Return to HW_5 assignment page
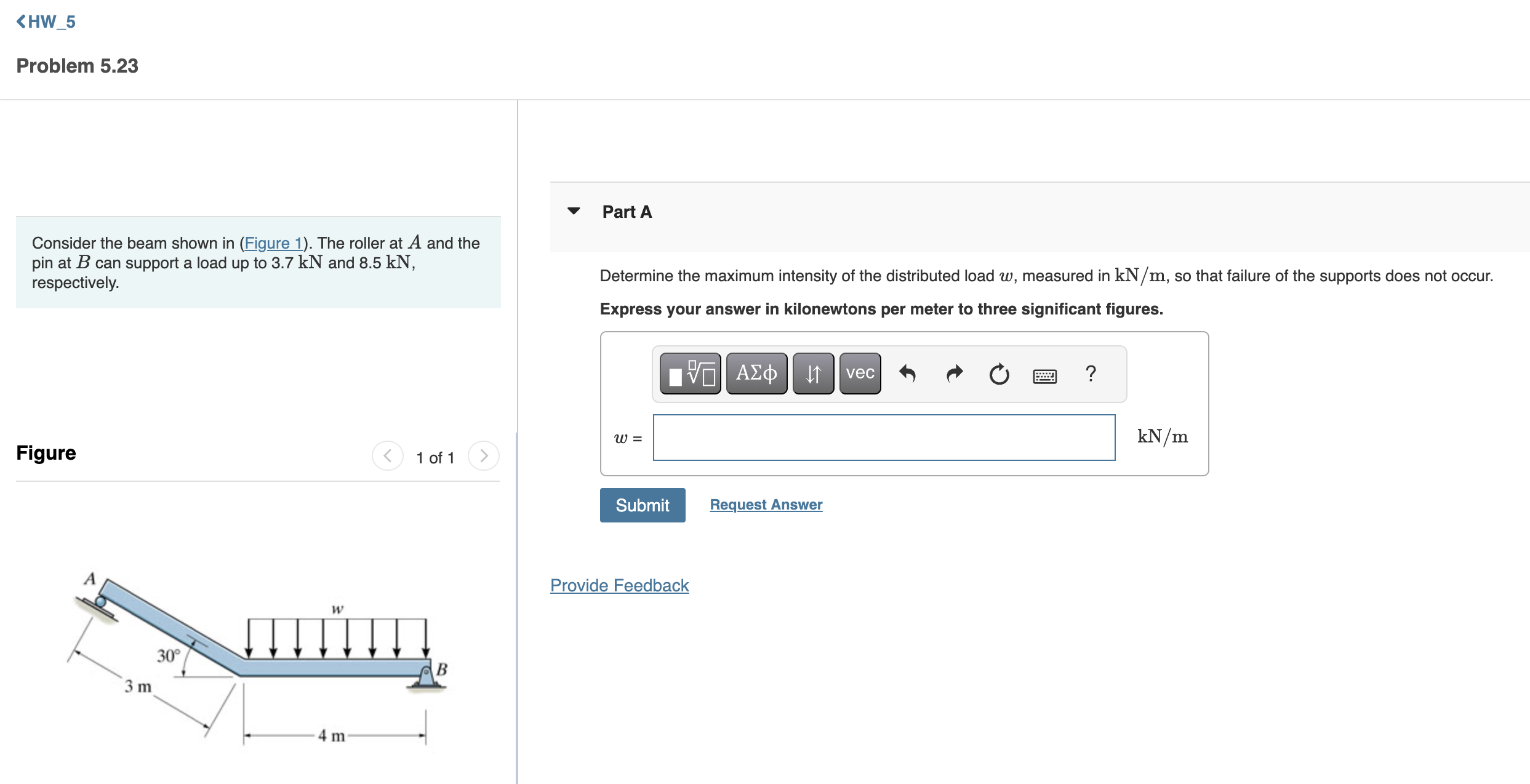 [x=46, y=21]
